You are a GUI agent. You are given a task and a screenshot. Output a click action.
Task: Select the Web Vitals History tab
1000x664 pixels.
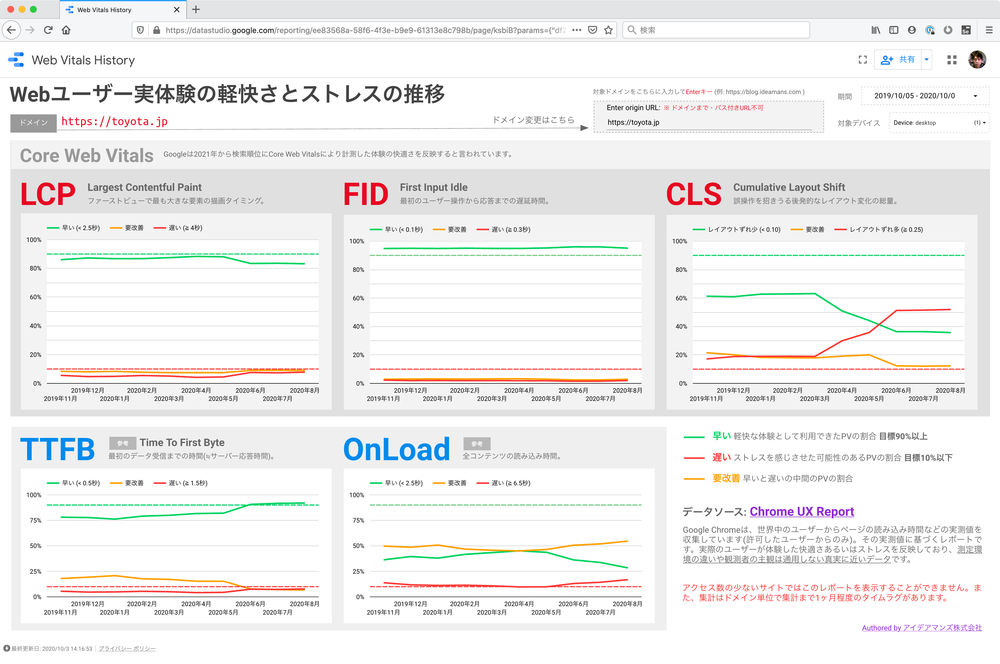pyautogui.click(x=121, y=10)
